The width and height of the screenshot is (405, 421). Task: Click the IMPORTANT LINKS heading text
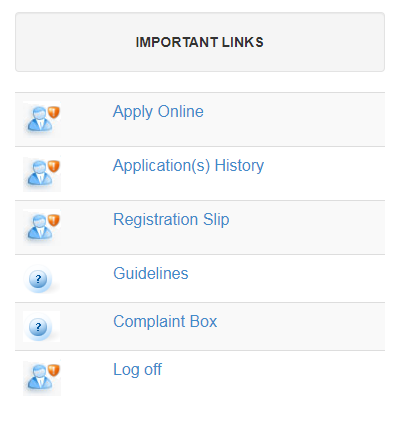[x=200, y=42]
